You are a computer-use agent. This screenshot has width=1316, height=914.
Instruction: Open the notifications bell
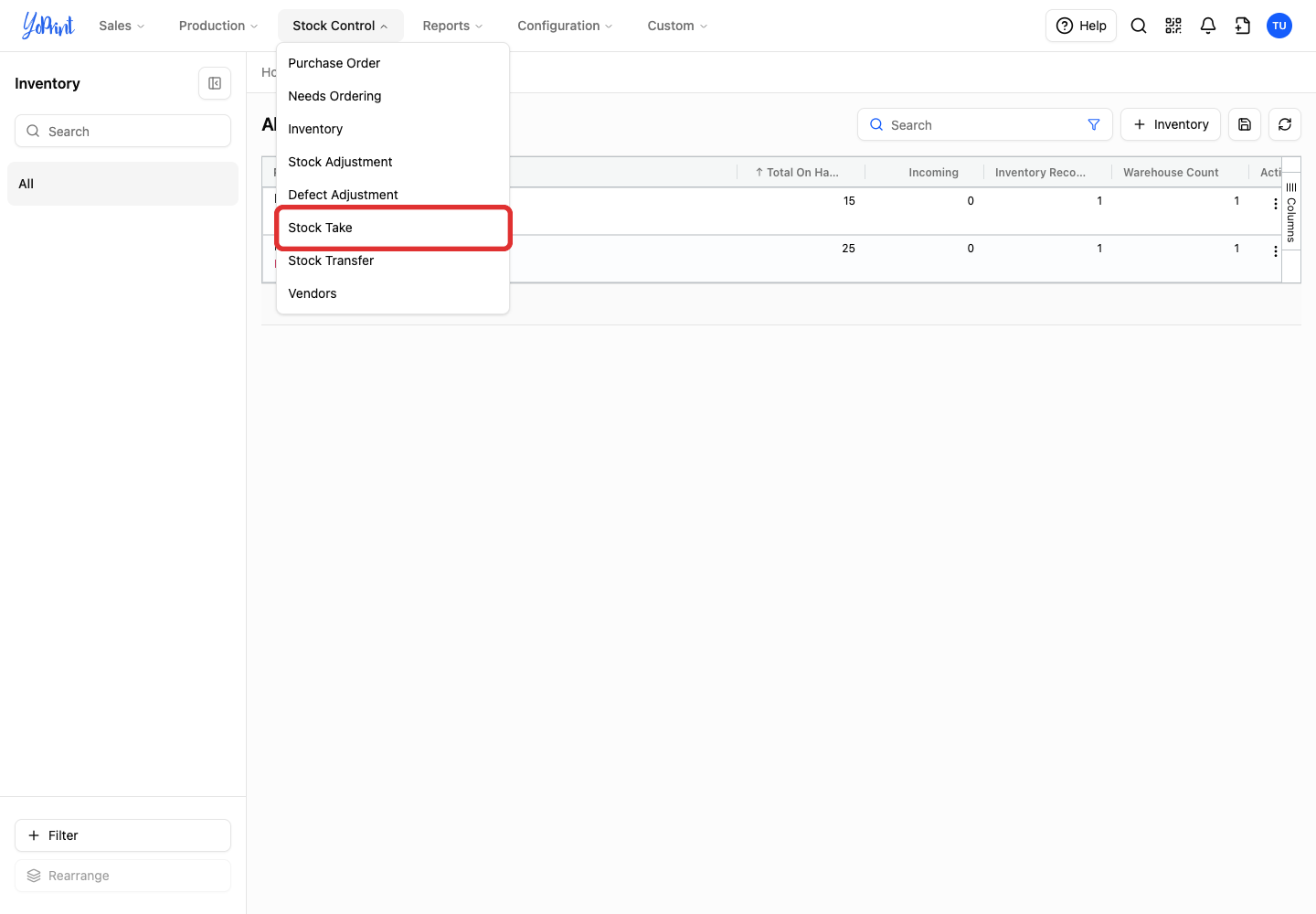[x=1208, y=26]
